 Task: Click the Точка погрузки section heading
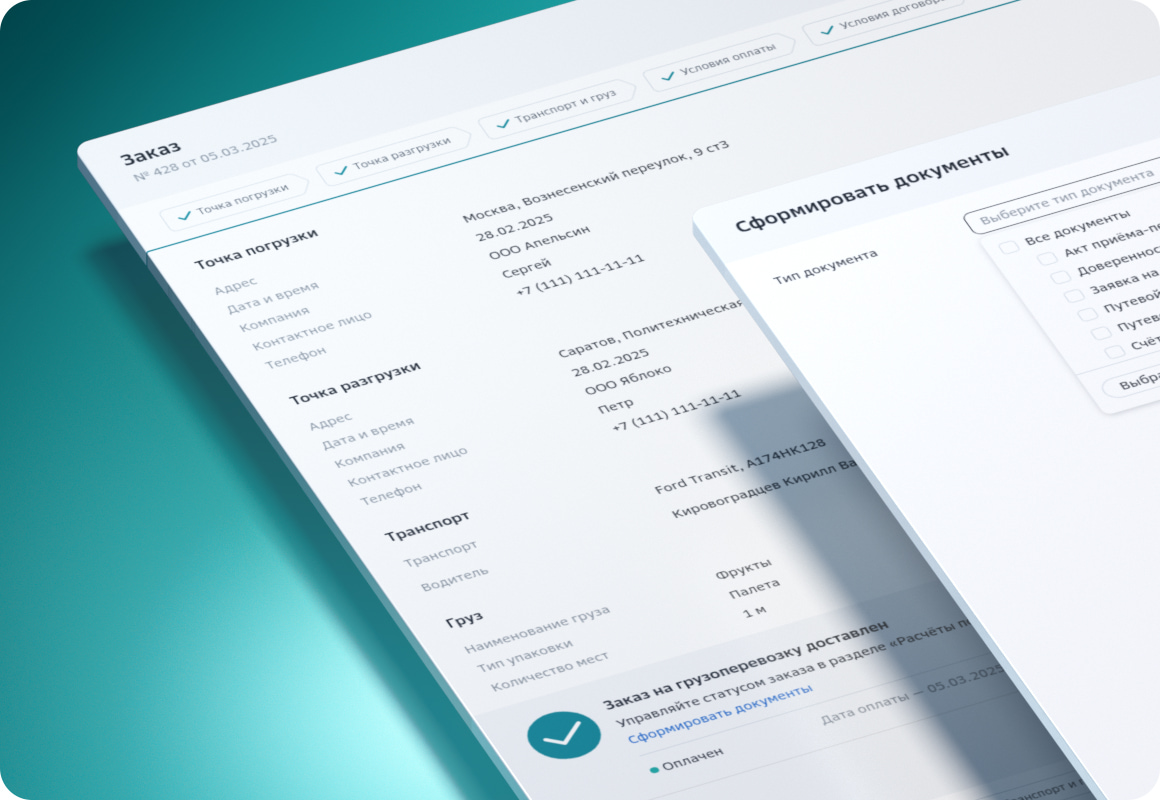click(256, 249)
